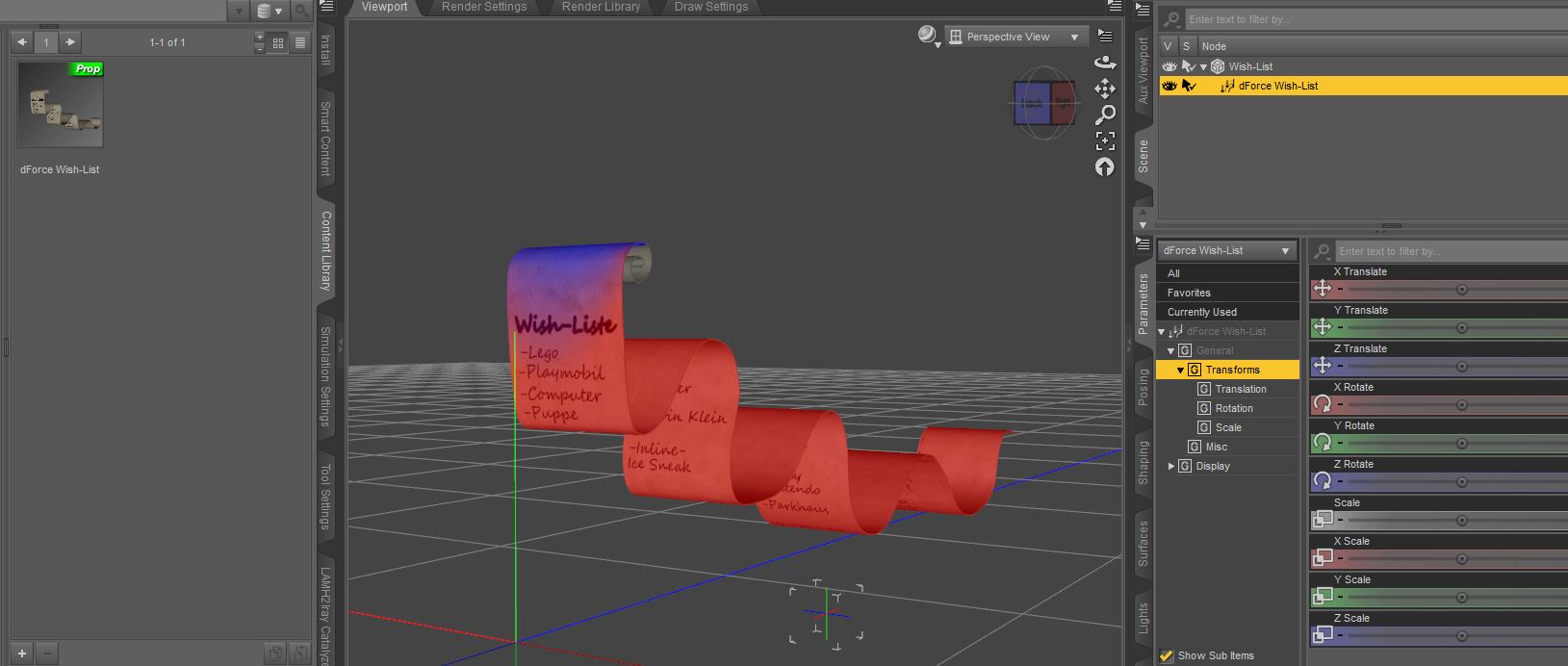Click the Scene pane filter magnifier icon
The height and width of the screenshot is (666, 1568).
click(1171, 19)
